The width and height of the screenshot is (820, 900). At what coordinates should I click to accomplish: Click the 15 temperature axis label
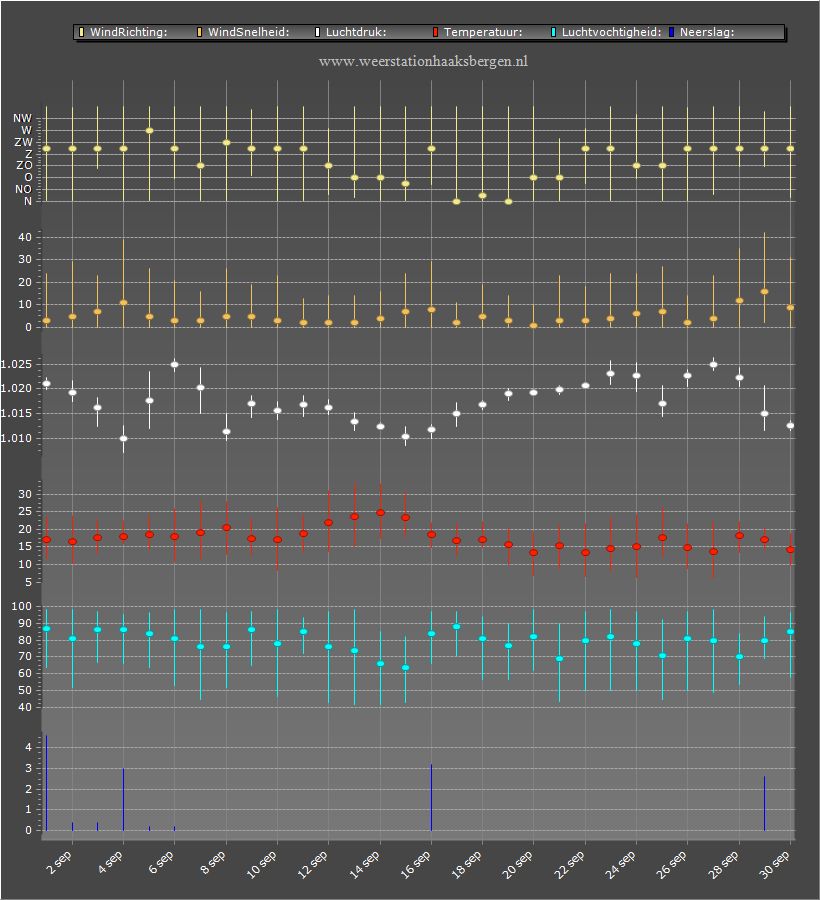(25, 546)
